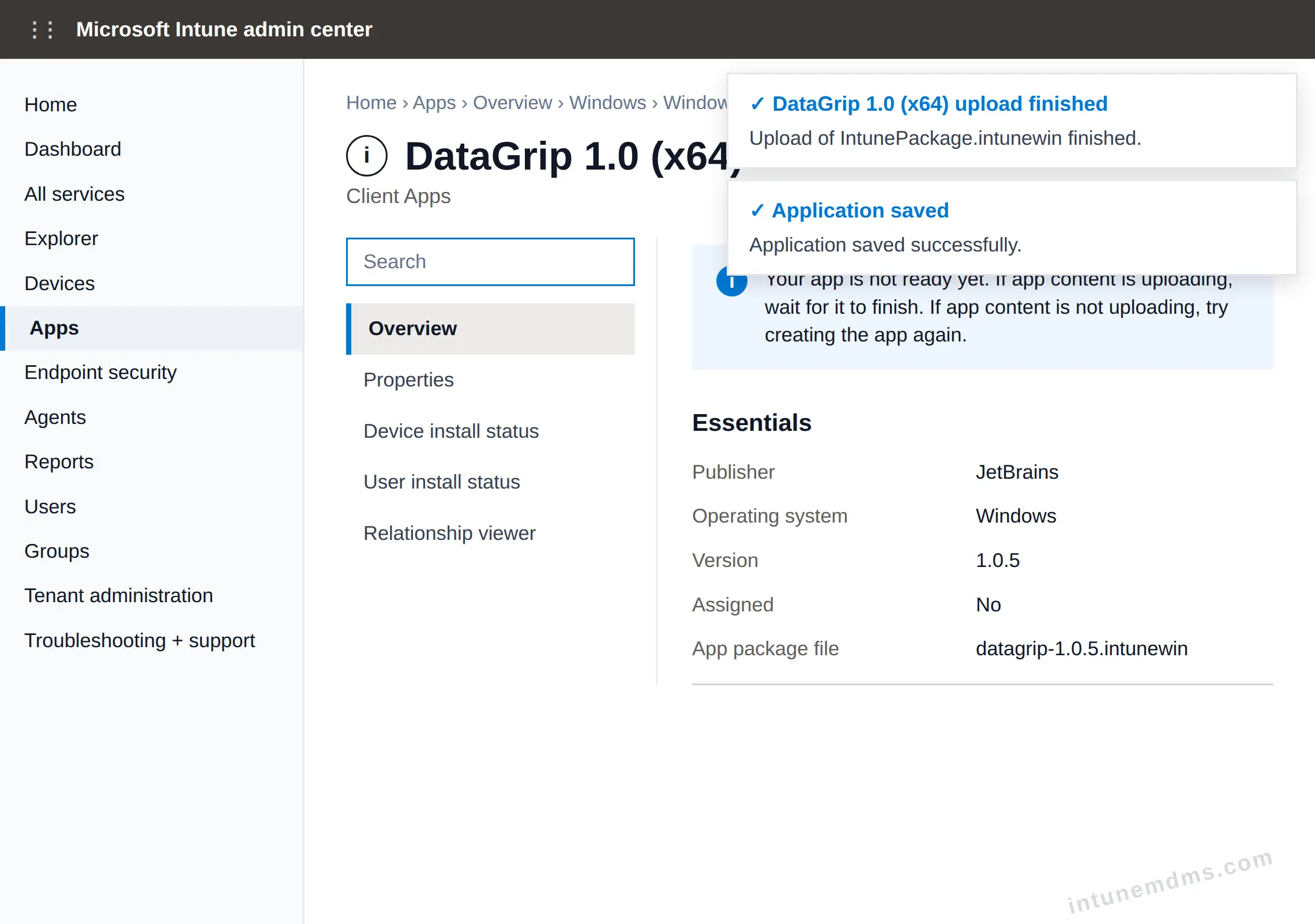1315x924 pixels.
Task: Click the blue info banner icon
Action: pos(731,283)
